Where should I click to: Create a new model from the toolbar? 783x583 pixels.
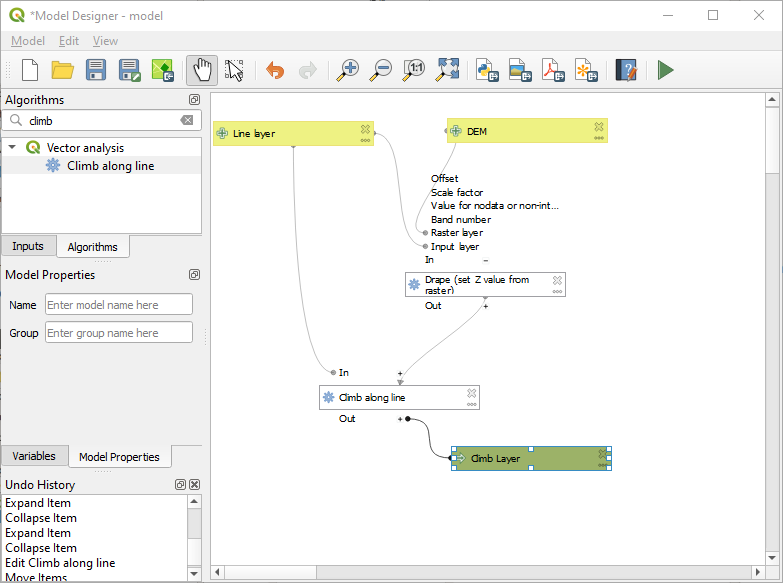click(x=30, y=70)
